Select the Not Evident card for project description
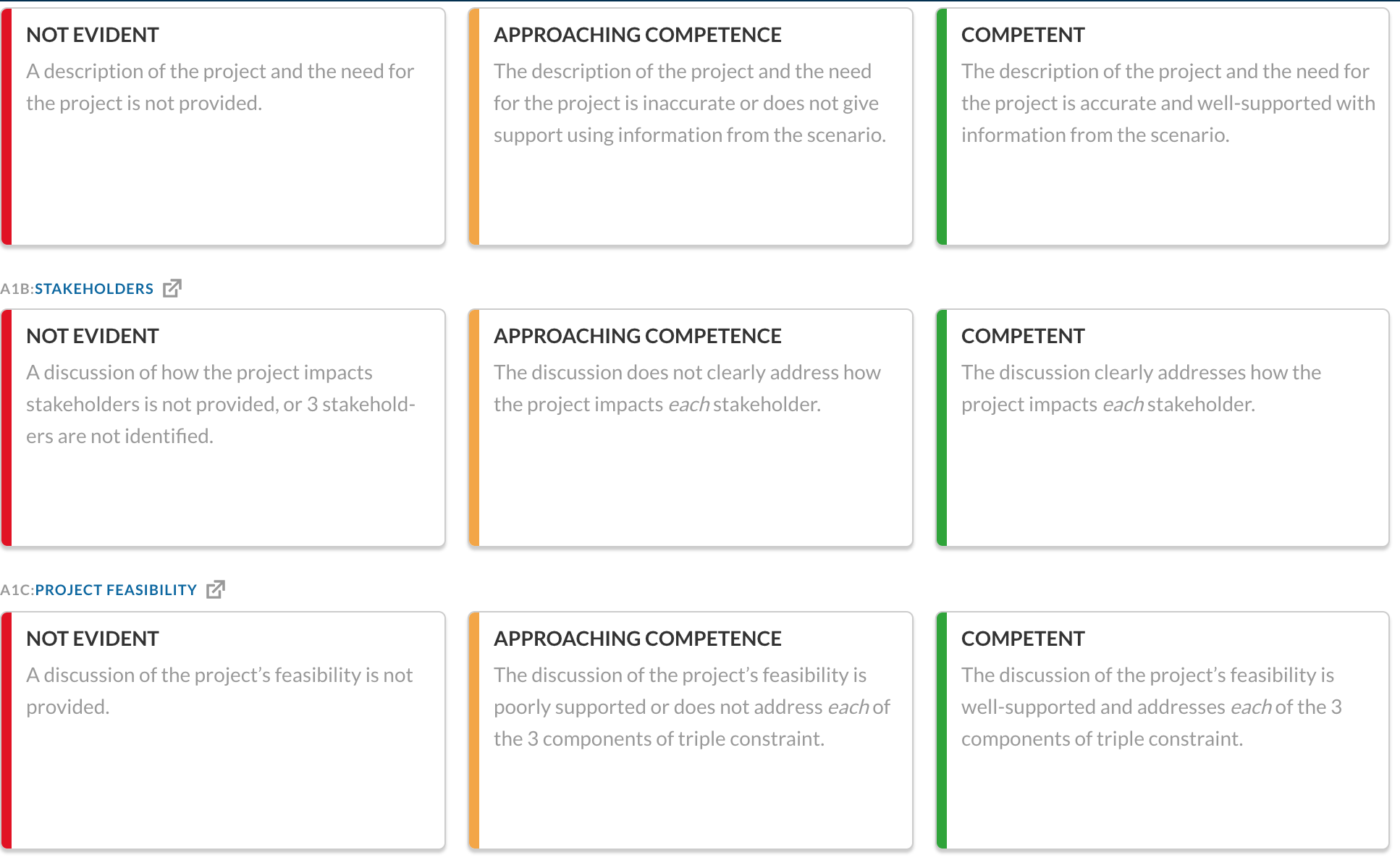The width and height of the screenshot is (1400, 863). [223, 127]
